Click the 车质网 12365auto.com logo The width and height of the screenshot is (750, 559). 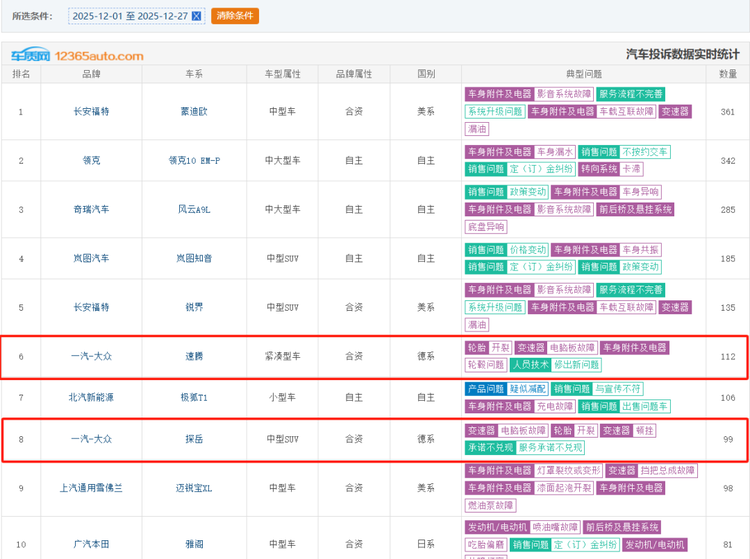tap(77, 56)
